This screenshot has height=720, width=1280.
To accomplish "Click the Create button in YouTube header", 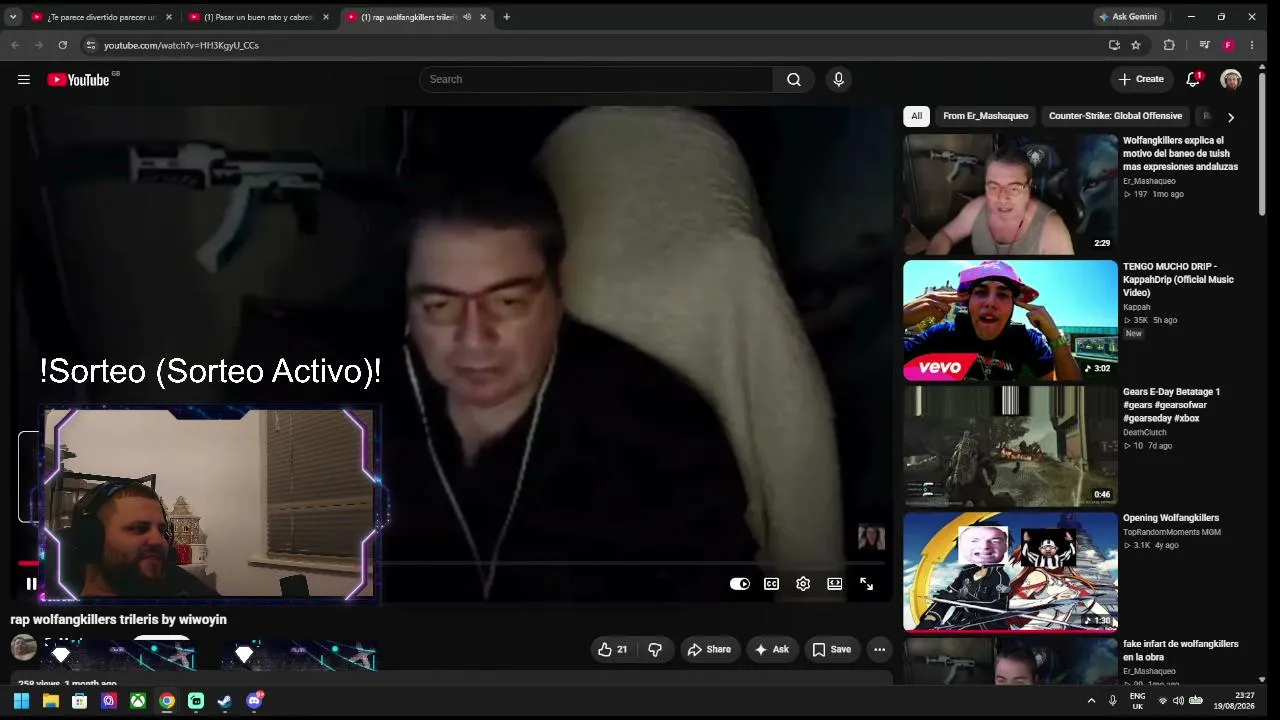I will tap(1141, 80).
